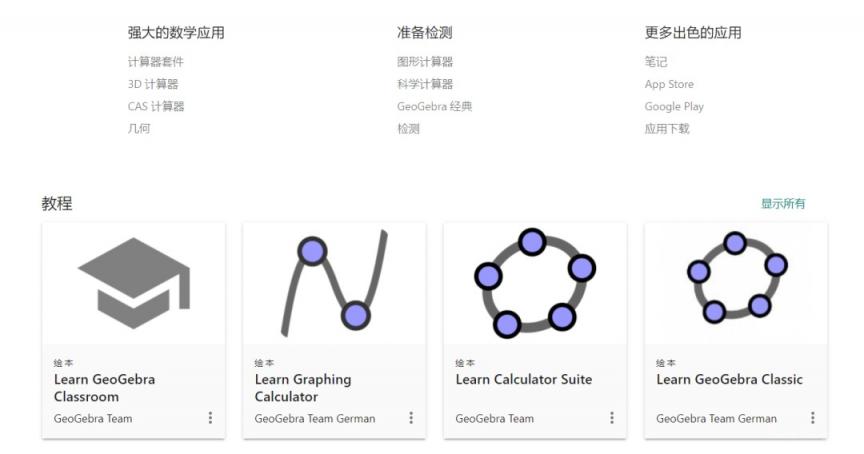Open options menu for Learn Graphing Calculator

click(x=411, y=418)
